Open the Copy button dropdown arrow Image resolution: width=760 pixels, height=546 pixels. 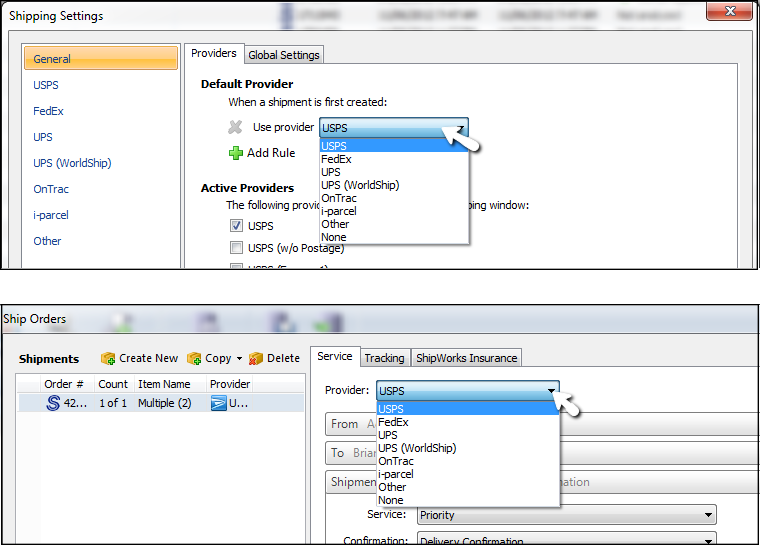[239, 359]
